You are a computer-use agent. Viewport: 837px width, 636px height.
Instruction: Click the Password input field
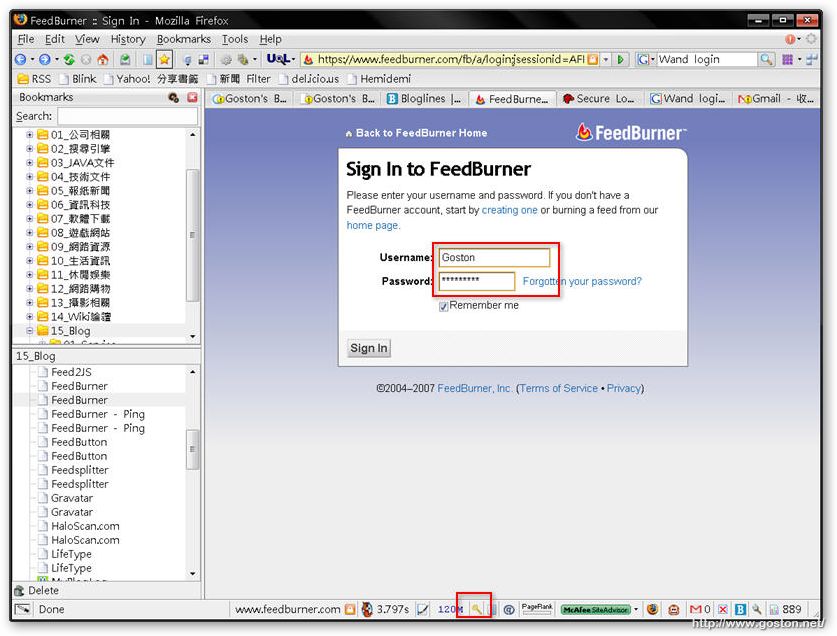tap(477, 281)
